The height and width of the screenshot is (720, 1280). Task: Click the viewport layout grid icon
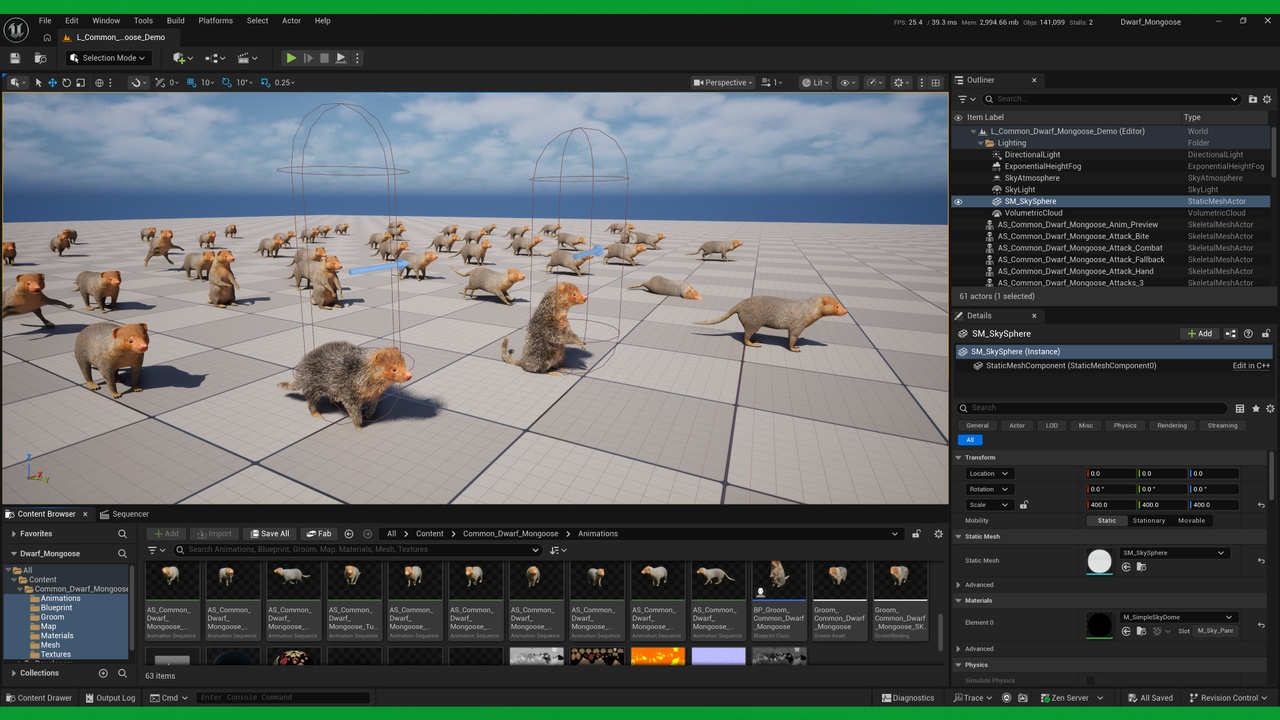click(936, 82)
